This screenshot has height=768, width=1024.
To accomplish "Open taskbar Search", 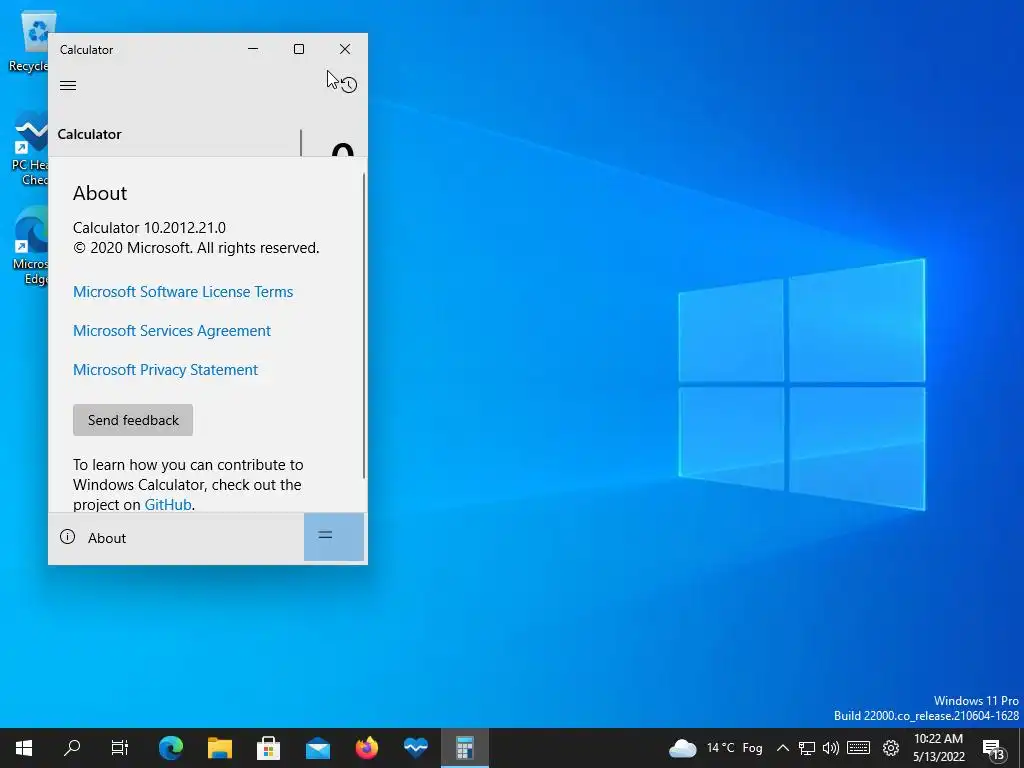I will coord(72,748).
